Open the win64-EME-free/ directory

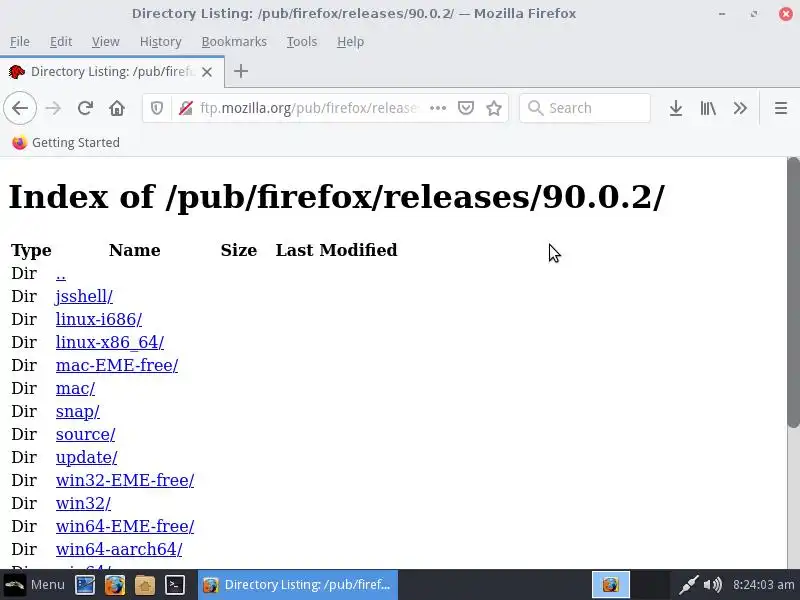(x=125, y=526)
